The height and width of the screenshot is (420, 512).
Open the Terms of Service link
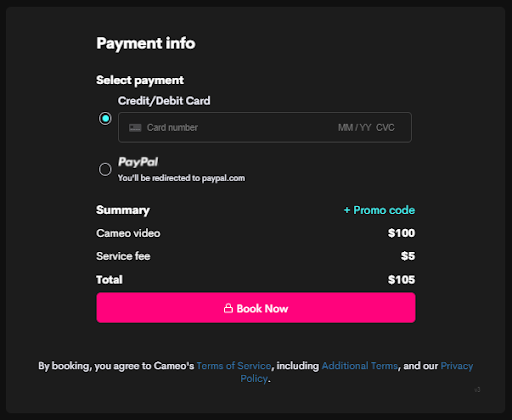234,366
